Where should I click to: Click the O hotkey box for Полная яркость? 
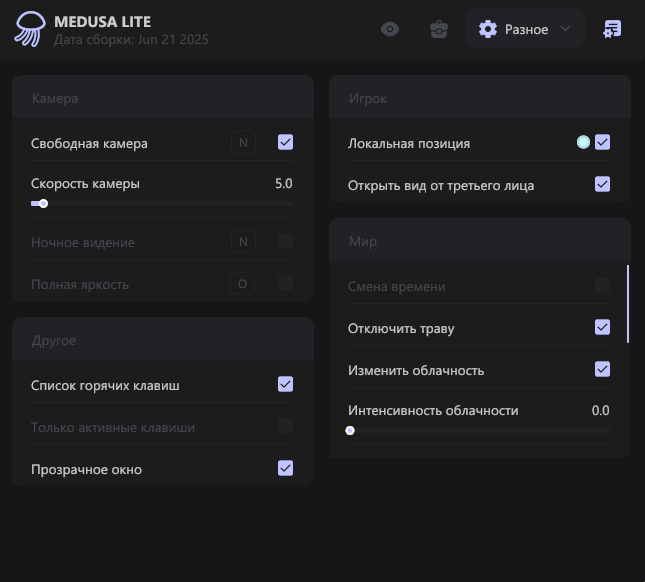(x=243, y=284)
